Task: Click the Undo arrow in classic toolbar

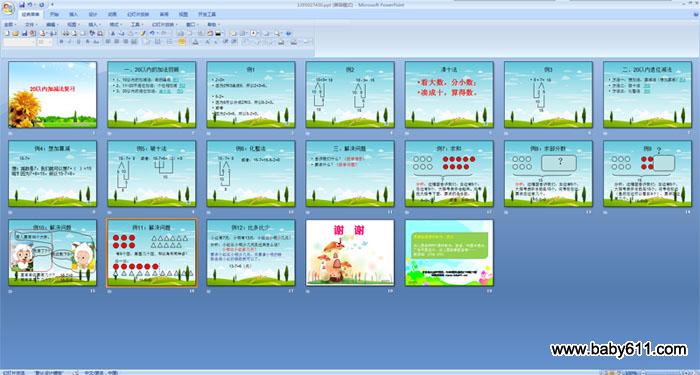Action: pos(152,33)
